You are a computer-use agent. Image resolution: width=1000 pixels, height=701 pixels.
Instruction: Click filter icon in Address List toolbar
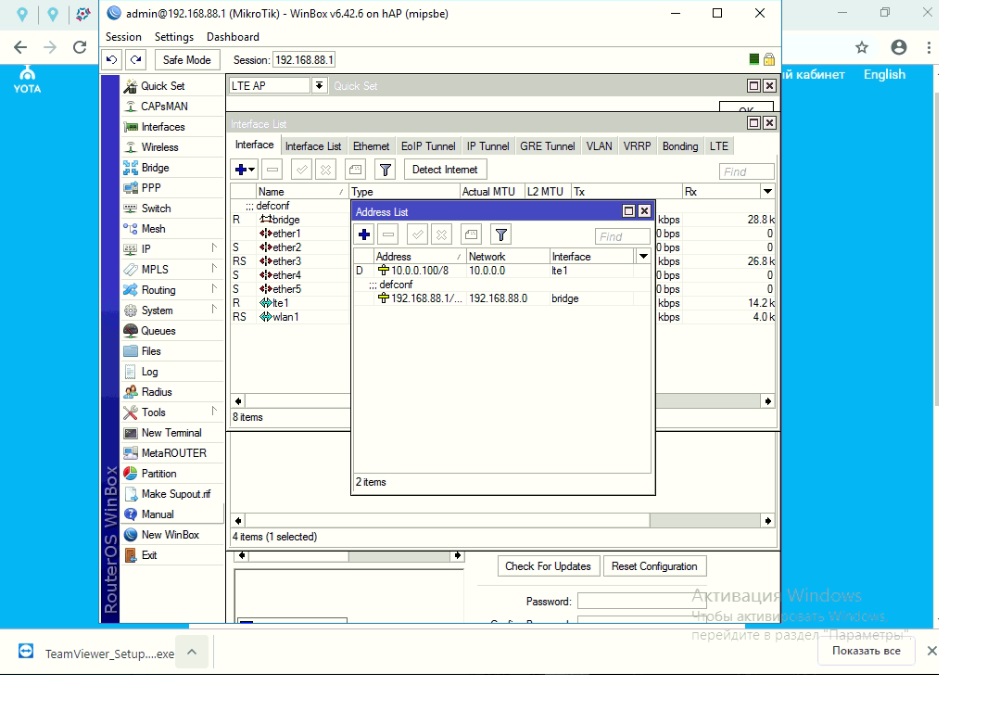point(501,235)
